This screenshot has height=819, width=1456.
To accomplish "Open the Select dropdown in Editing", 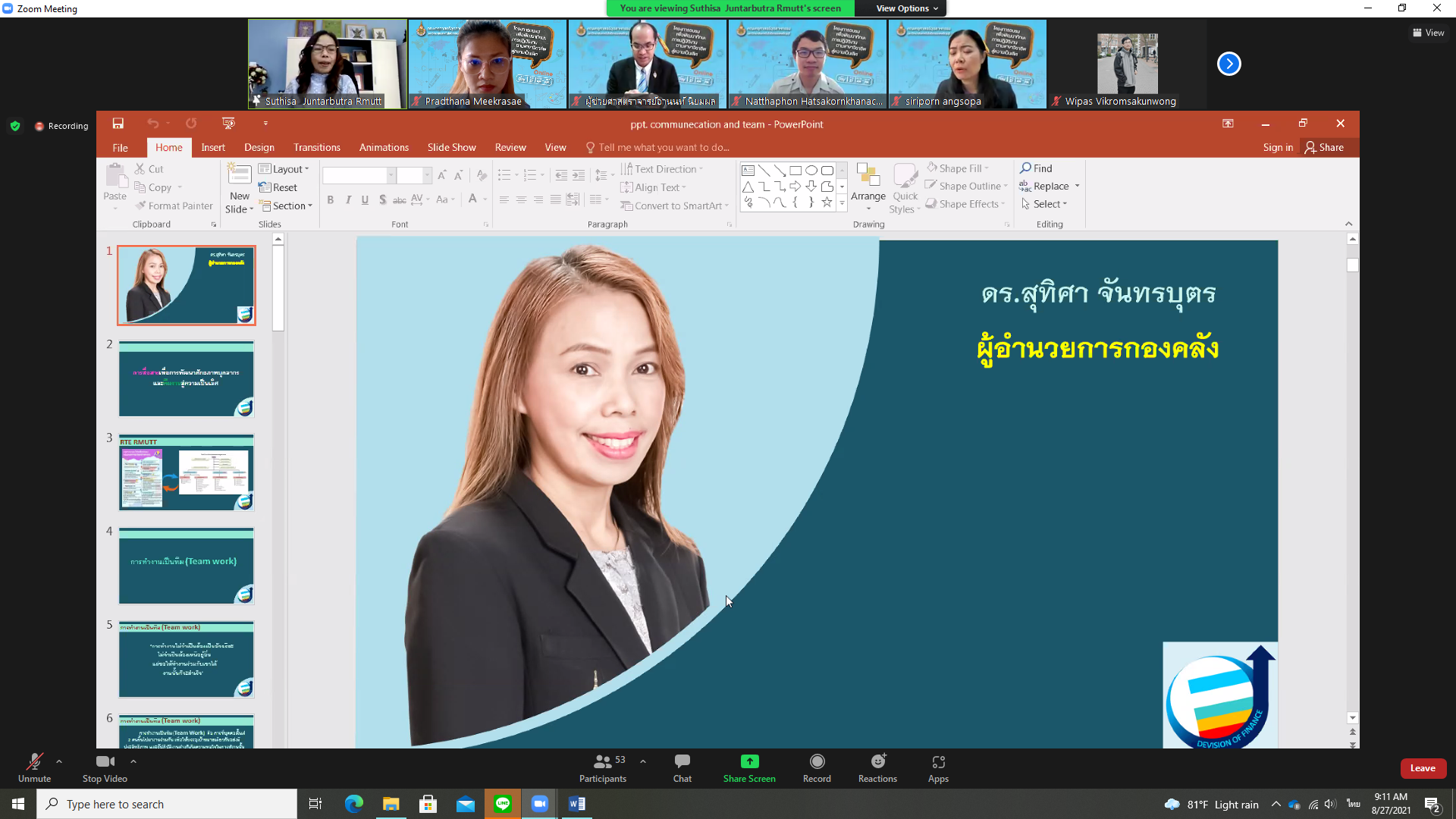I will (x=1044, y=204).
